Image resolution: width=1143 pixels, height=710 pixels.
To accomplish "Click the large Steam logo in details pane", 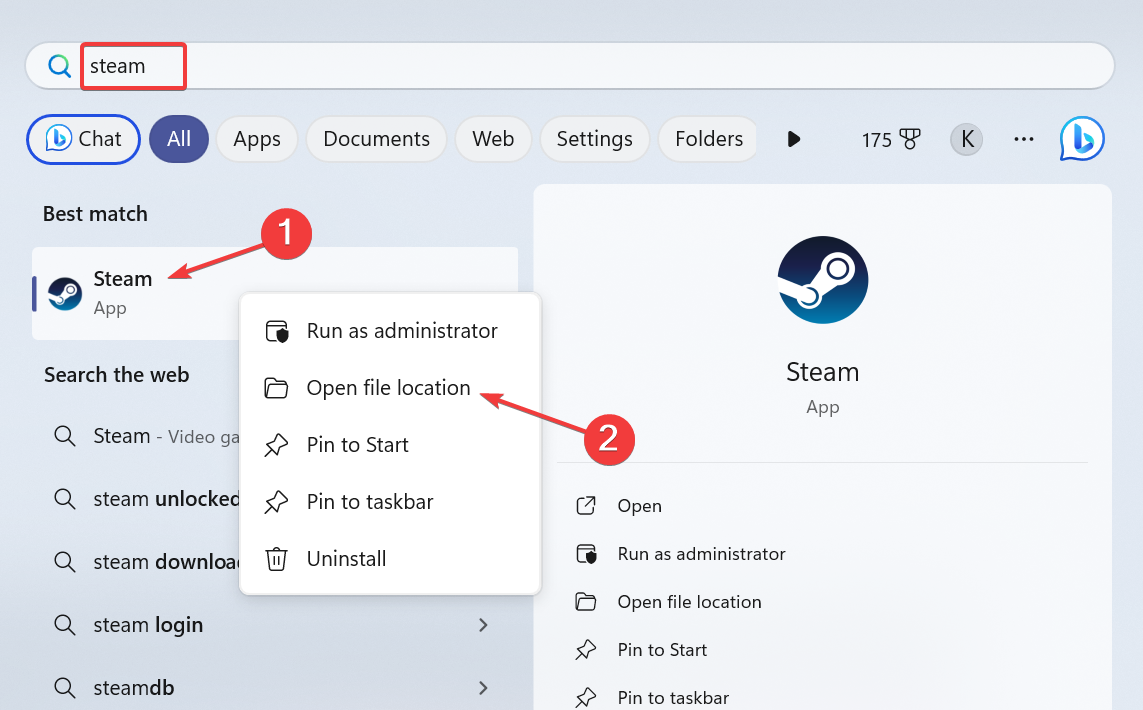I will 822,280.
